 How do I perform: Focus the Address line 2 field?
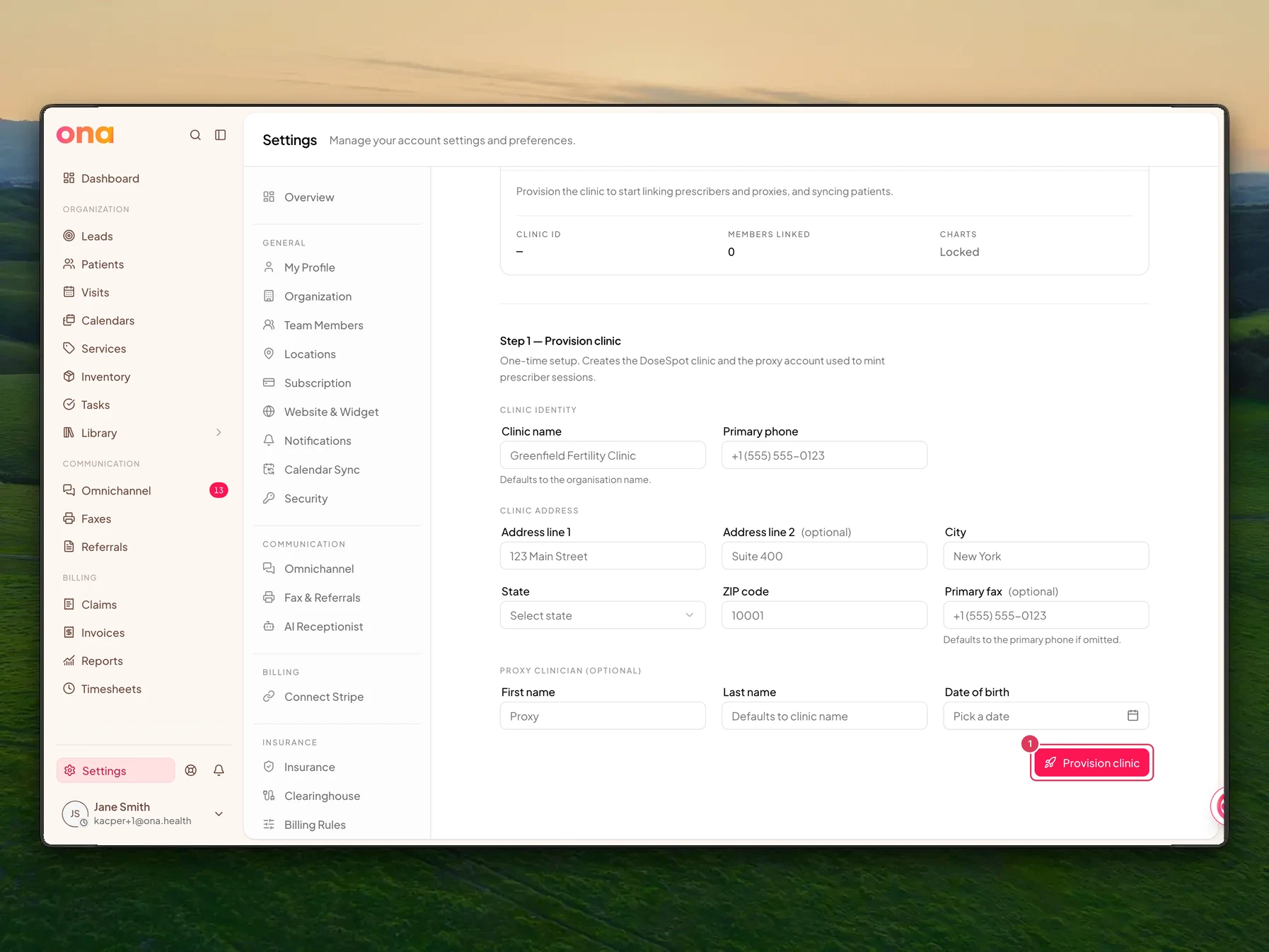[x=824, y=556]
